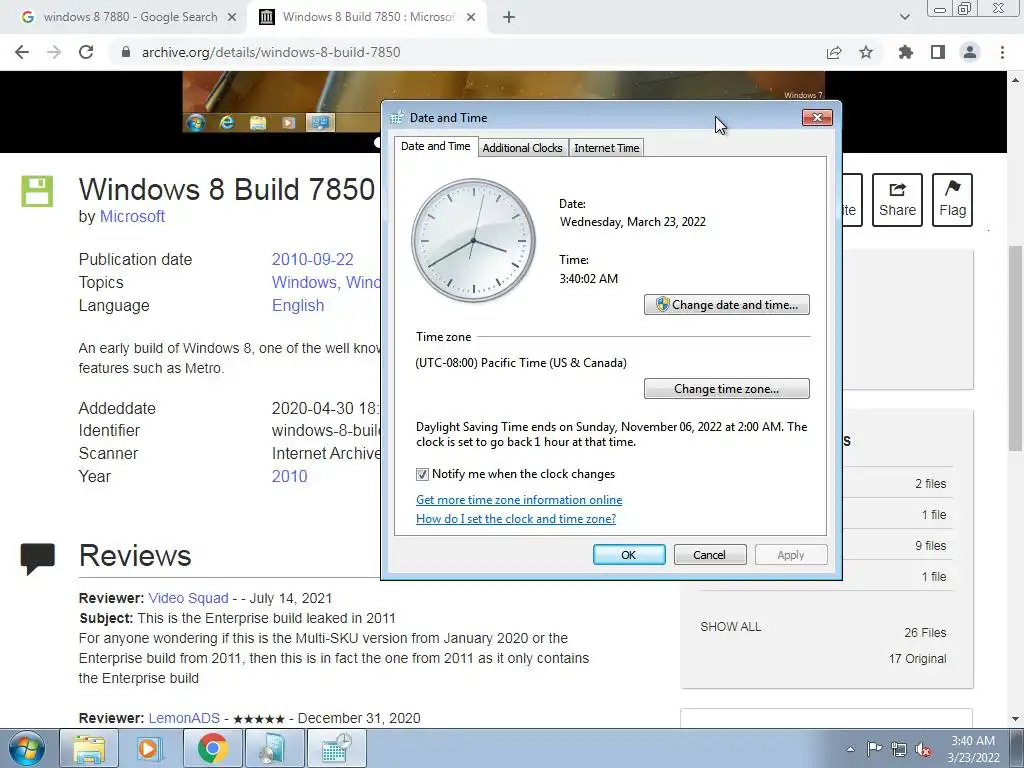The width and height of the screenshot is (1024, 768).
Task: Reload the archive.org page
Action: [86, 52]
